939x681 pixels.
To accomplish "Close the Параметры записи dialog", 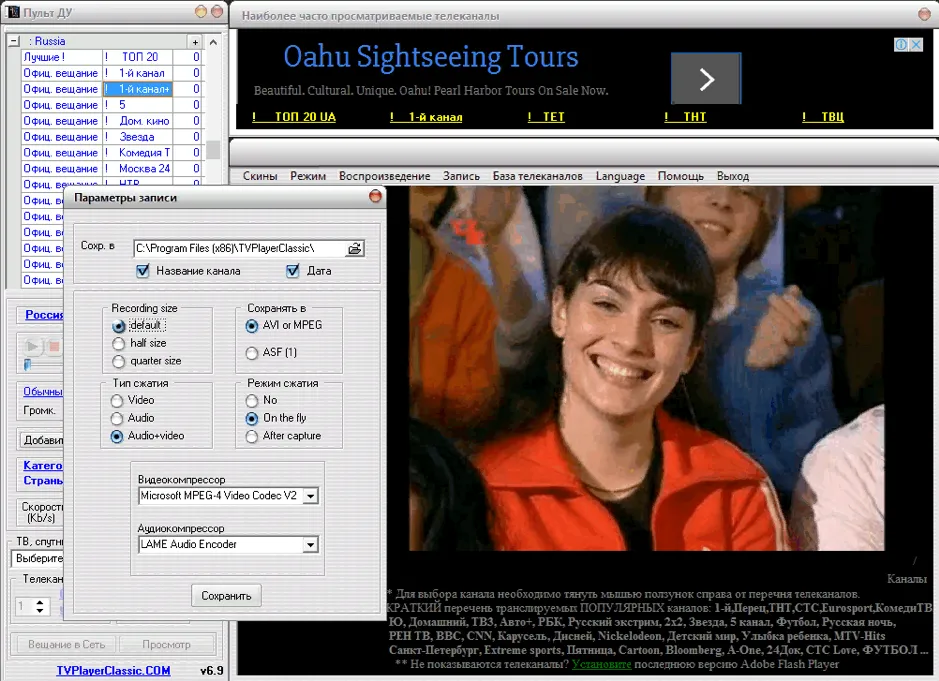I will (375, 196).
